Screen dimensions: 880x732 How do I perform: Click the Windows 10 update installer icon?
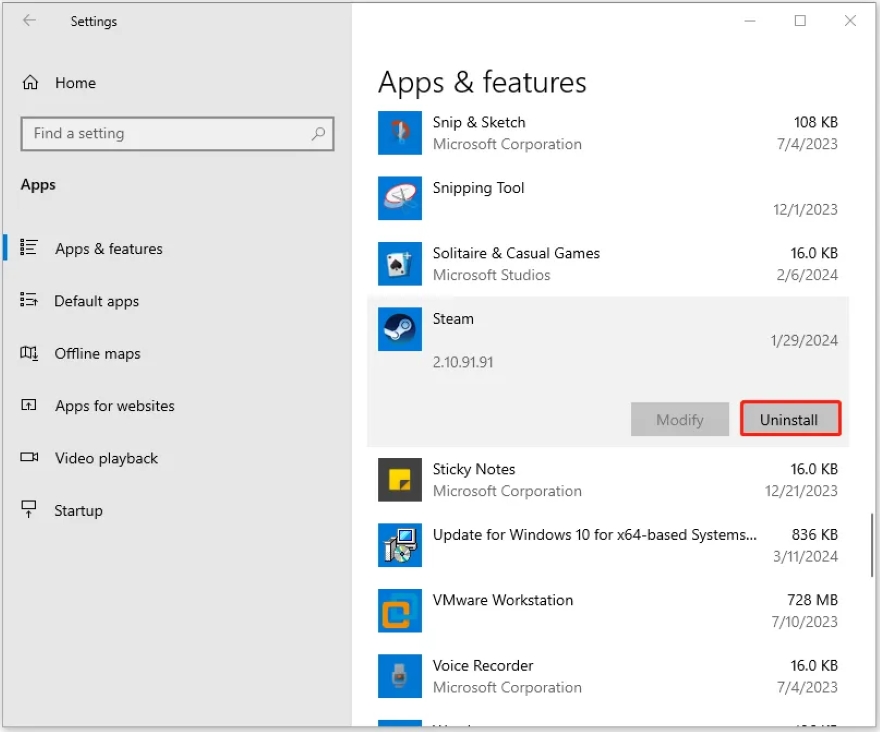(x=399, y=545)
